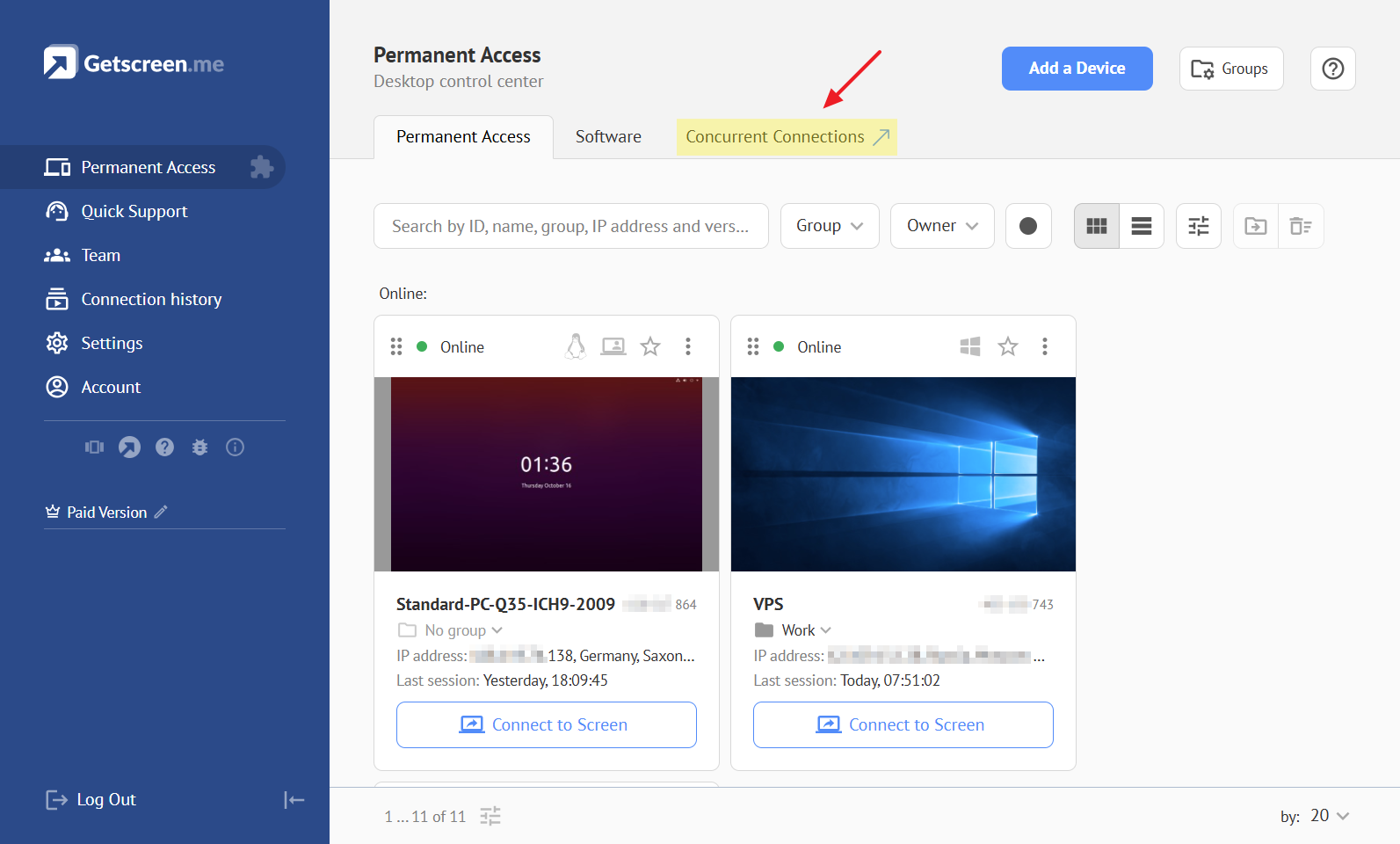The height and width of the screenshot is (844, 1400).
Task: Click the Add a Device button
Action: 1077,69
